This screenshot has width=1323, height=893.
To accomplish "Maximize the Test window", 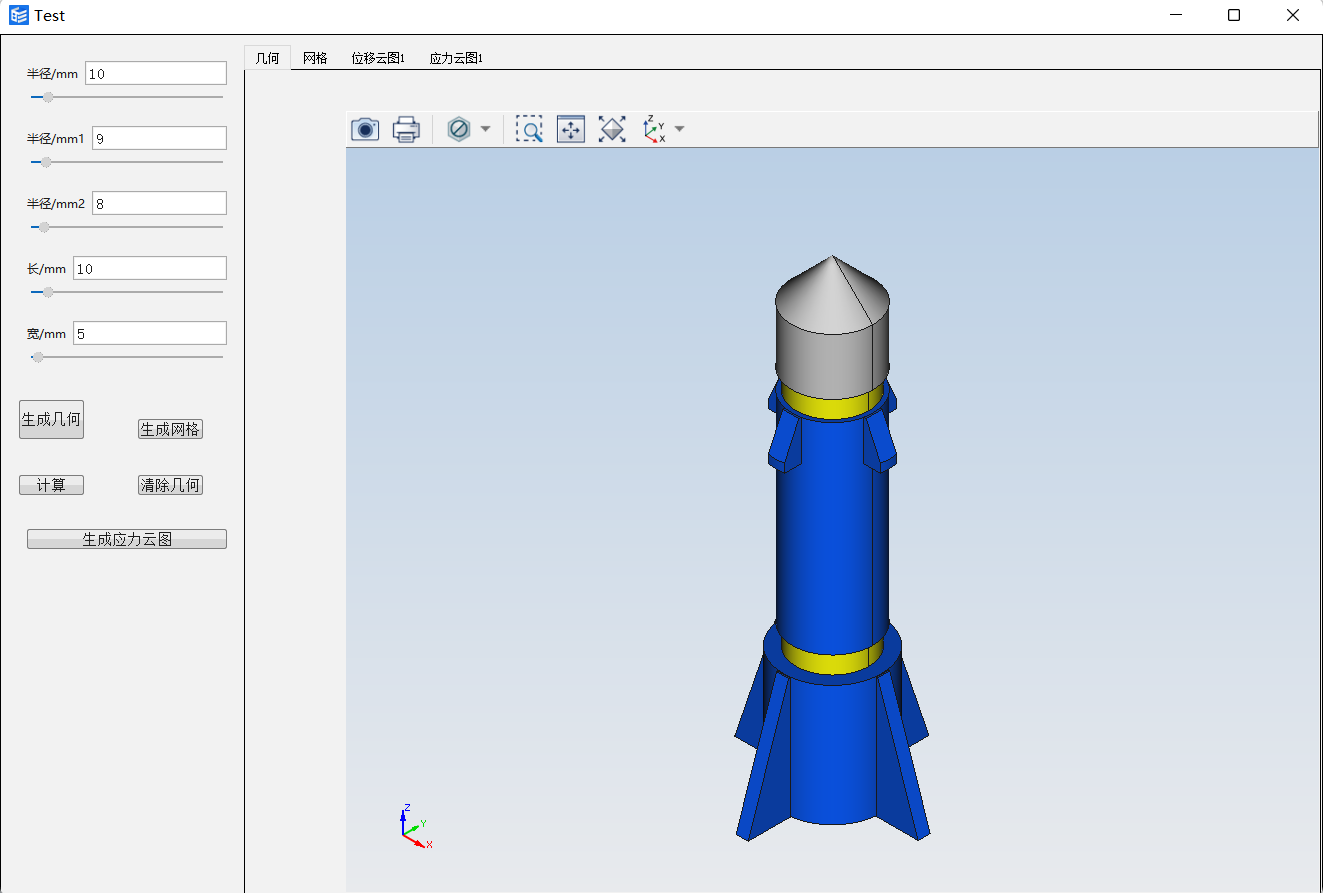I will coord(1234,15).
